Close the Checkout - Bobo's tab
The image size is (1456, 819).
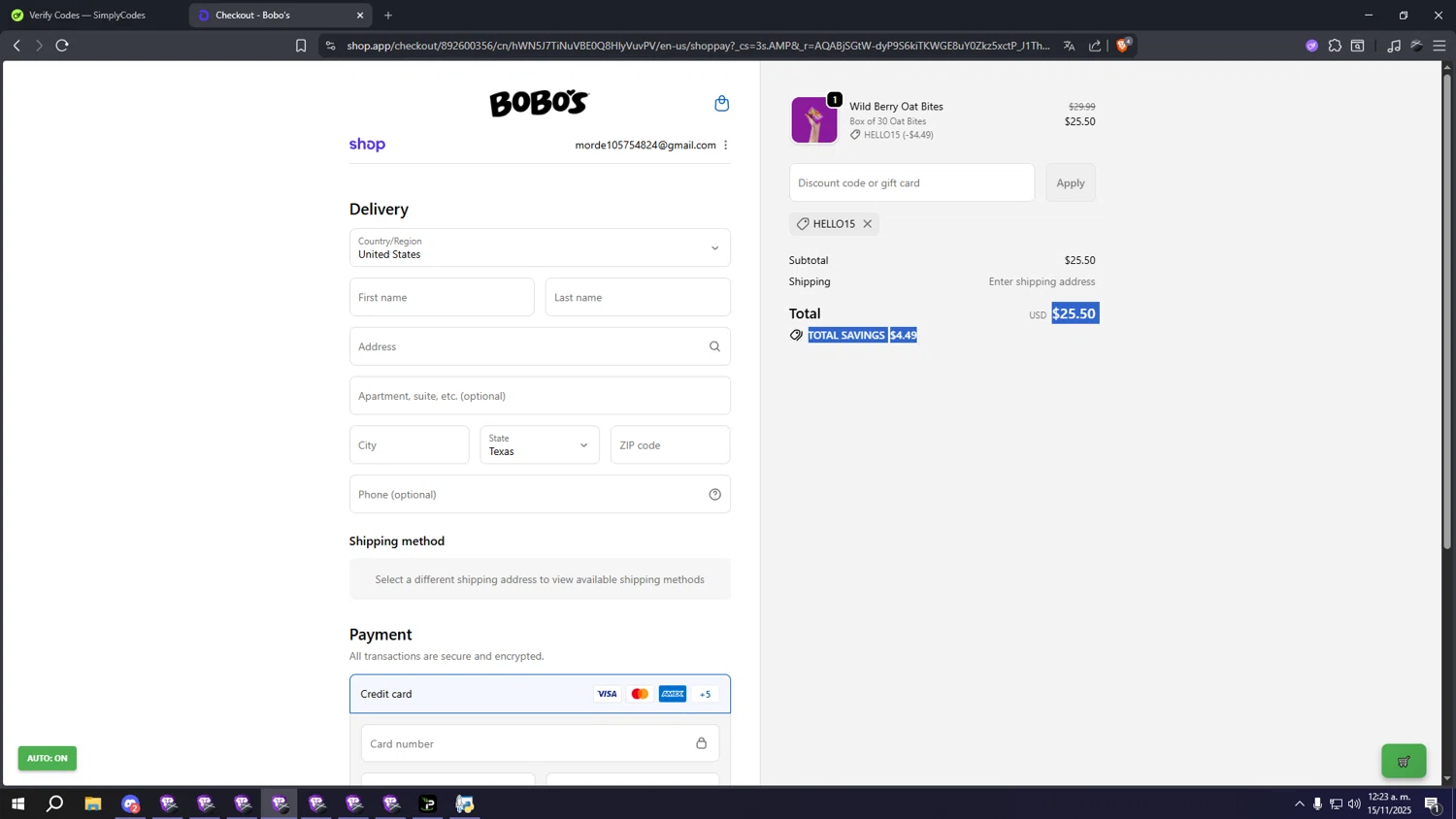click(360, 16)
